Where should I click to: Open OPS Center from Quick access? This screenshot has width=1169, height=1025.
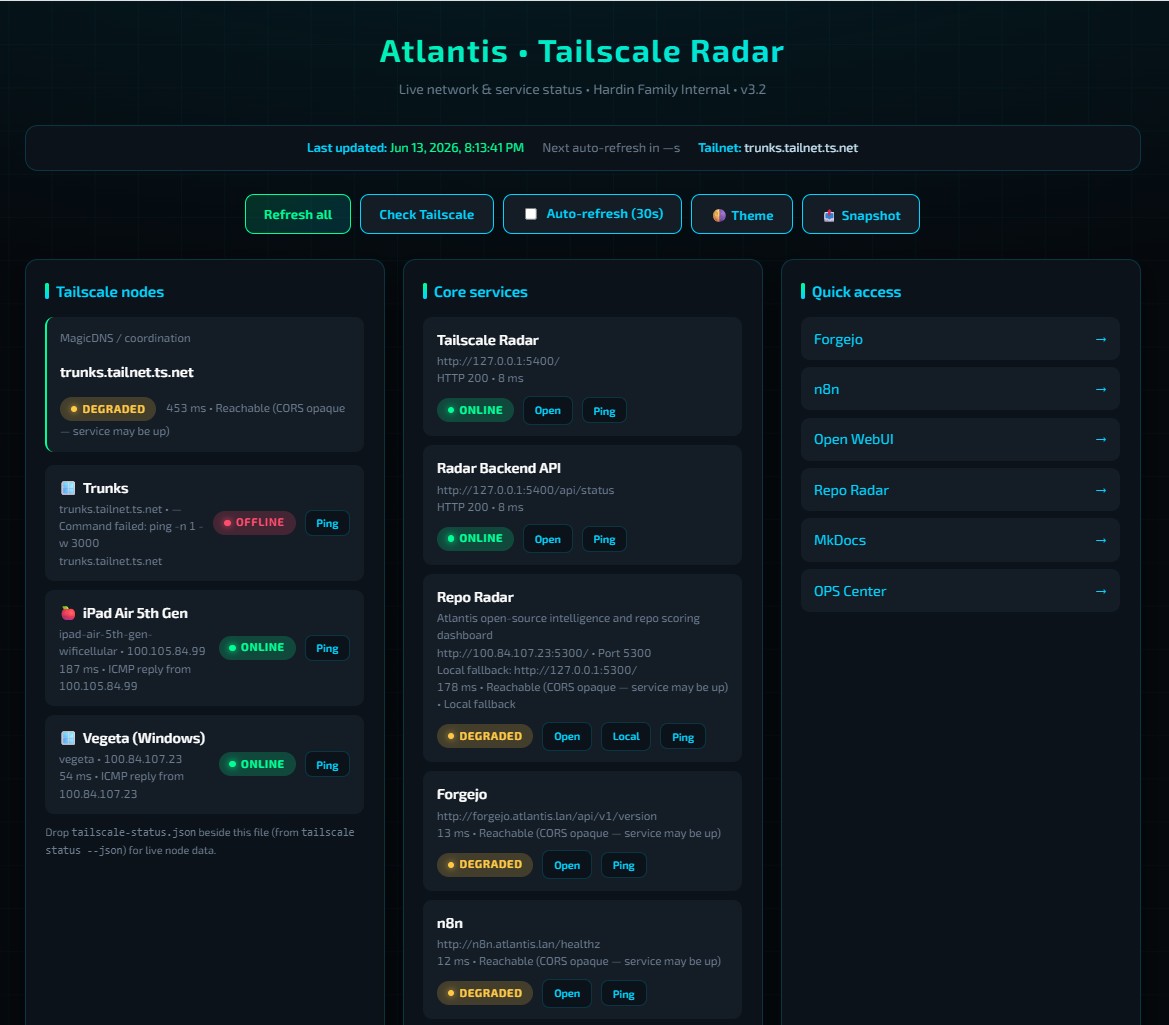(x=960, y=590)
